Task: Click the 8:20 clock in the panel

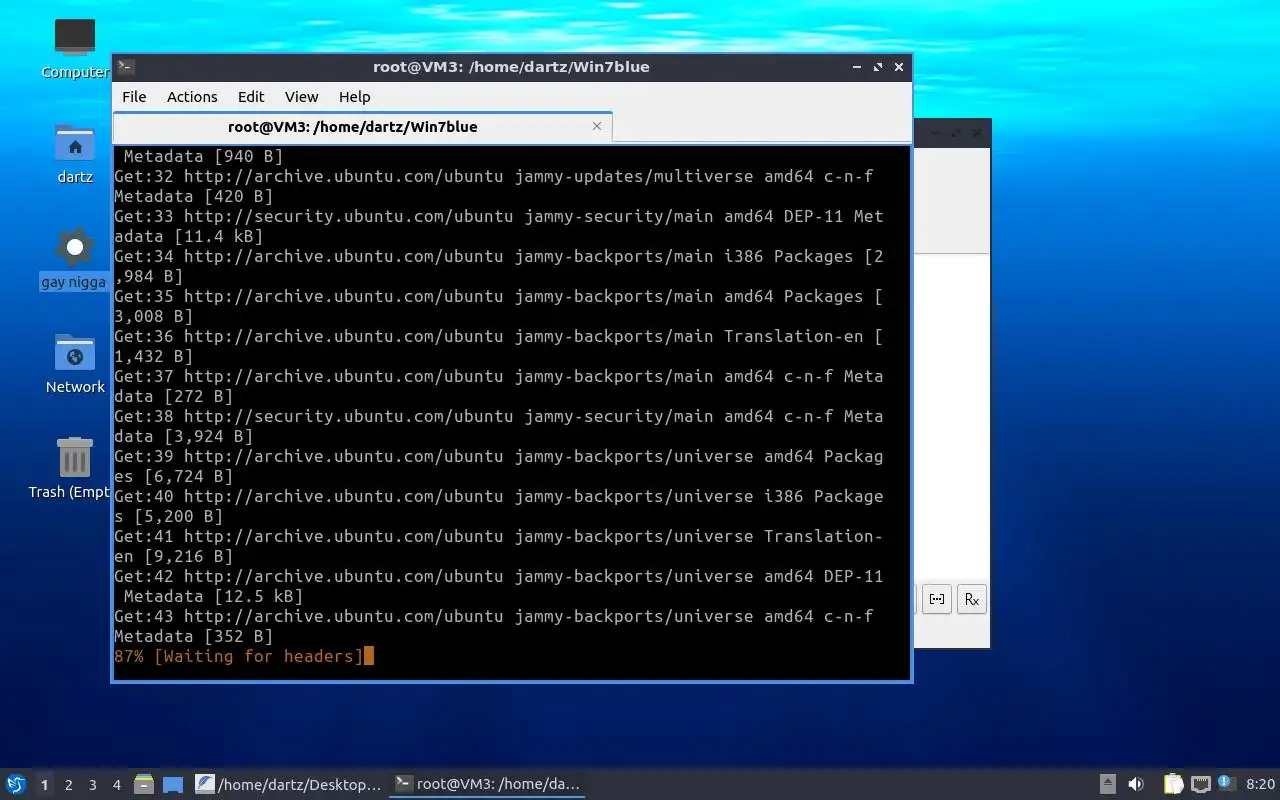Action: (x=1261, y=784)
